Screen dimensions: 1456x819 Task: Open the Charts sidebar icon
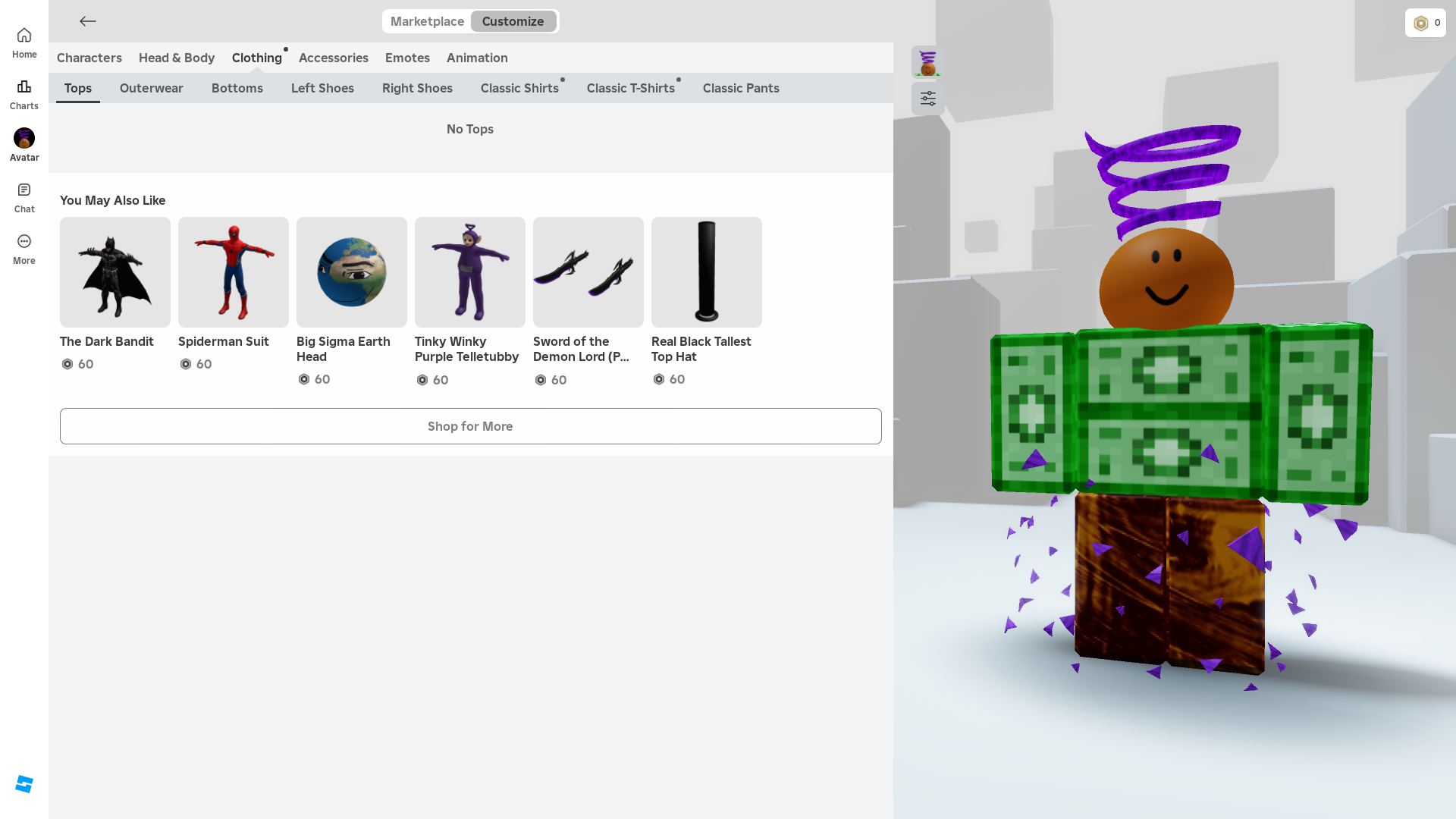(x=24, y=87)
